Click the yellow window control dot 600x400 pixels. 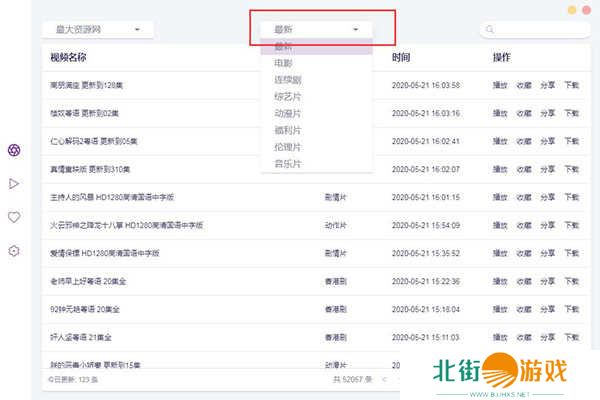pyautogui.click(x=571, y=10)
